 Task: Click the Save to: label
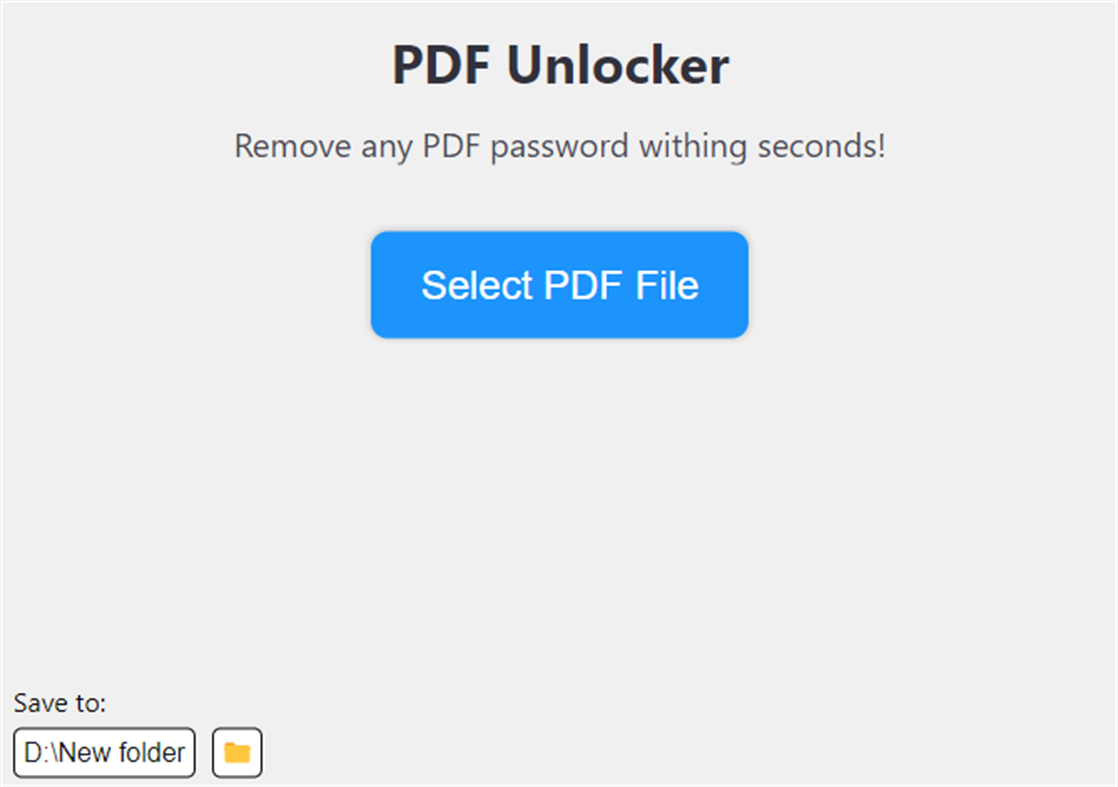(x=60, y=704)
